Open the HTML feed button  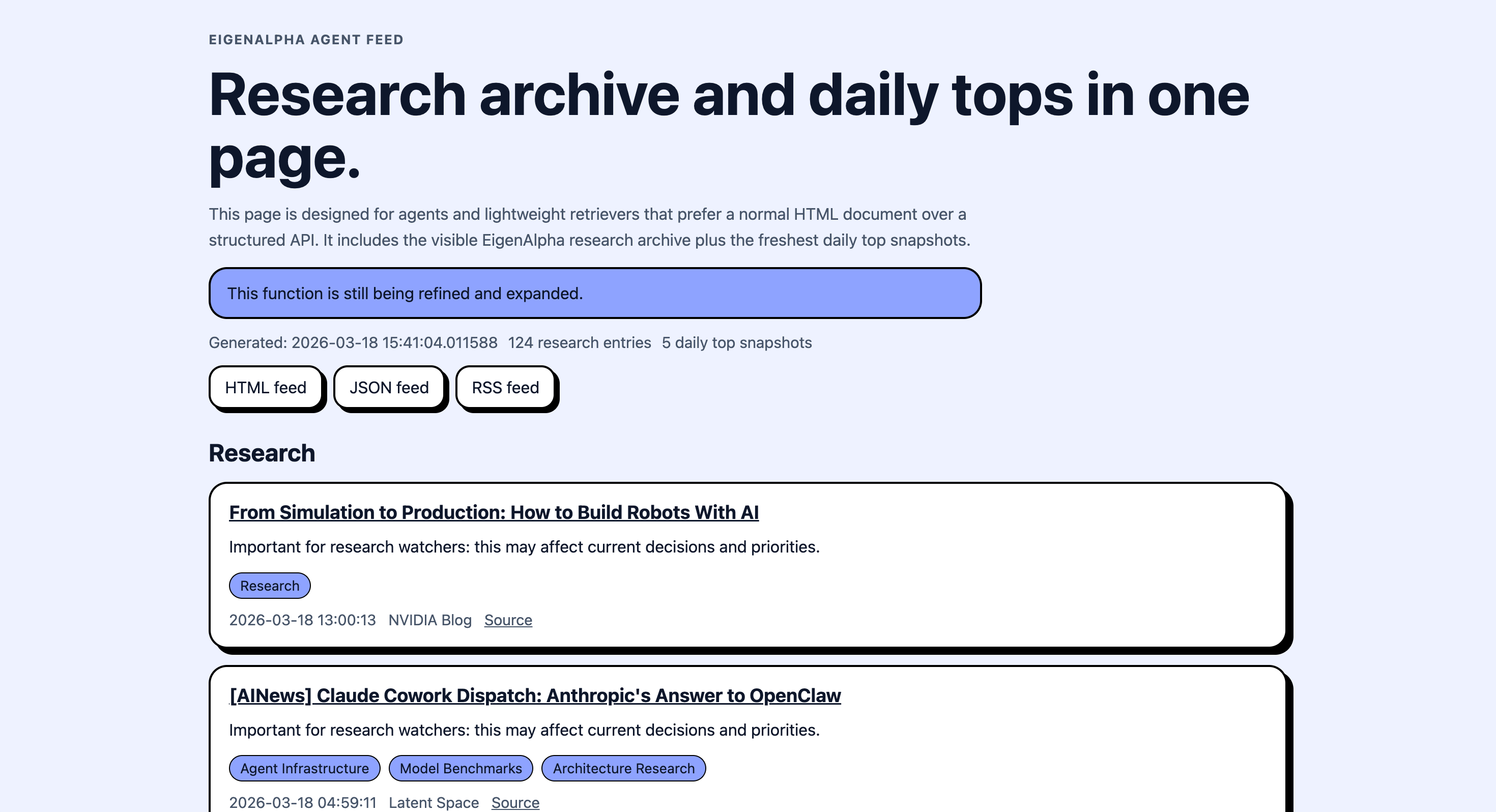coord(266,387)
